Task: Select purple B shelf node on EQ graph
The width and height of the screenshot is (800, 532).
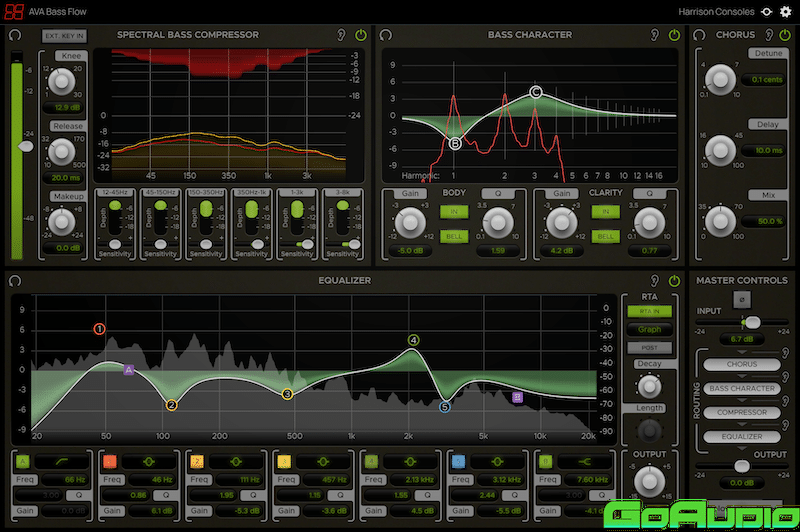Action: coord(517,397)
